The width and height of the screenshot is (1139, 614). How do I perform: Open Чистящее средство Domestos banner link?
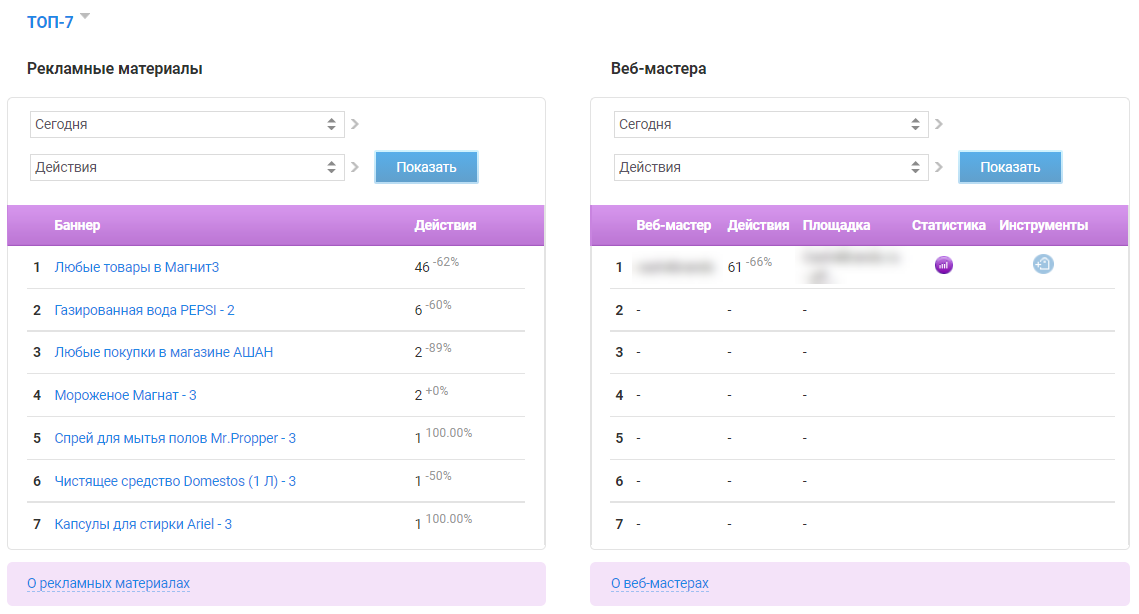point(175,481)
